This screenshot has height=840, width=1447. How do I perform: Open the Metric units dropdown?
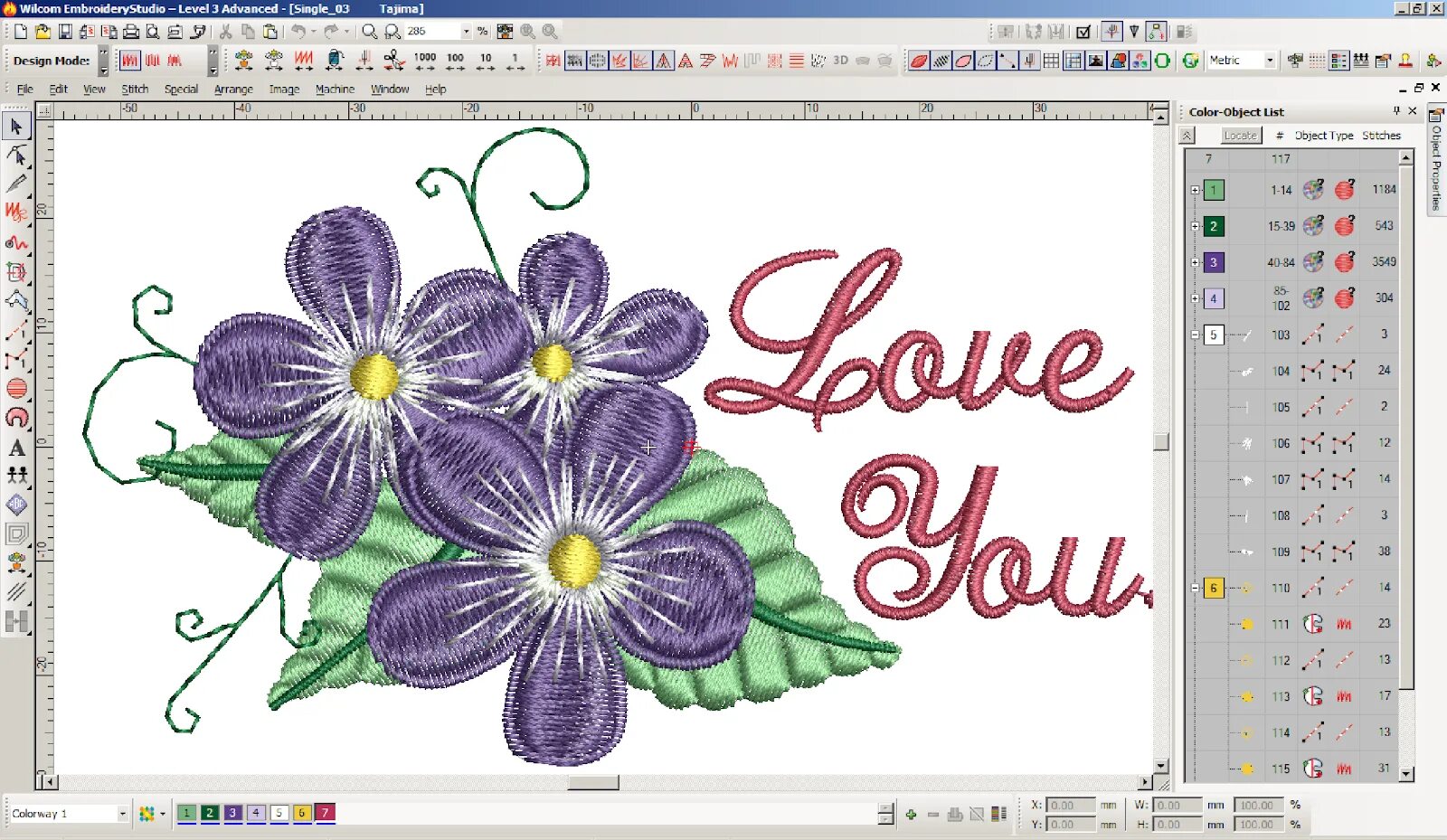pos(1270,60)
